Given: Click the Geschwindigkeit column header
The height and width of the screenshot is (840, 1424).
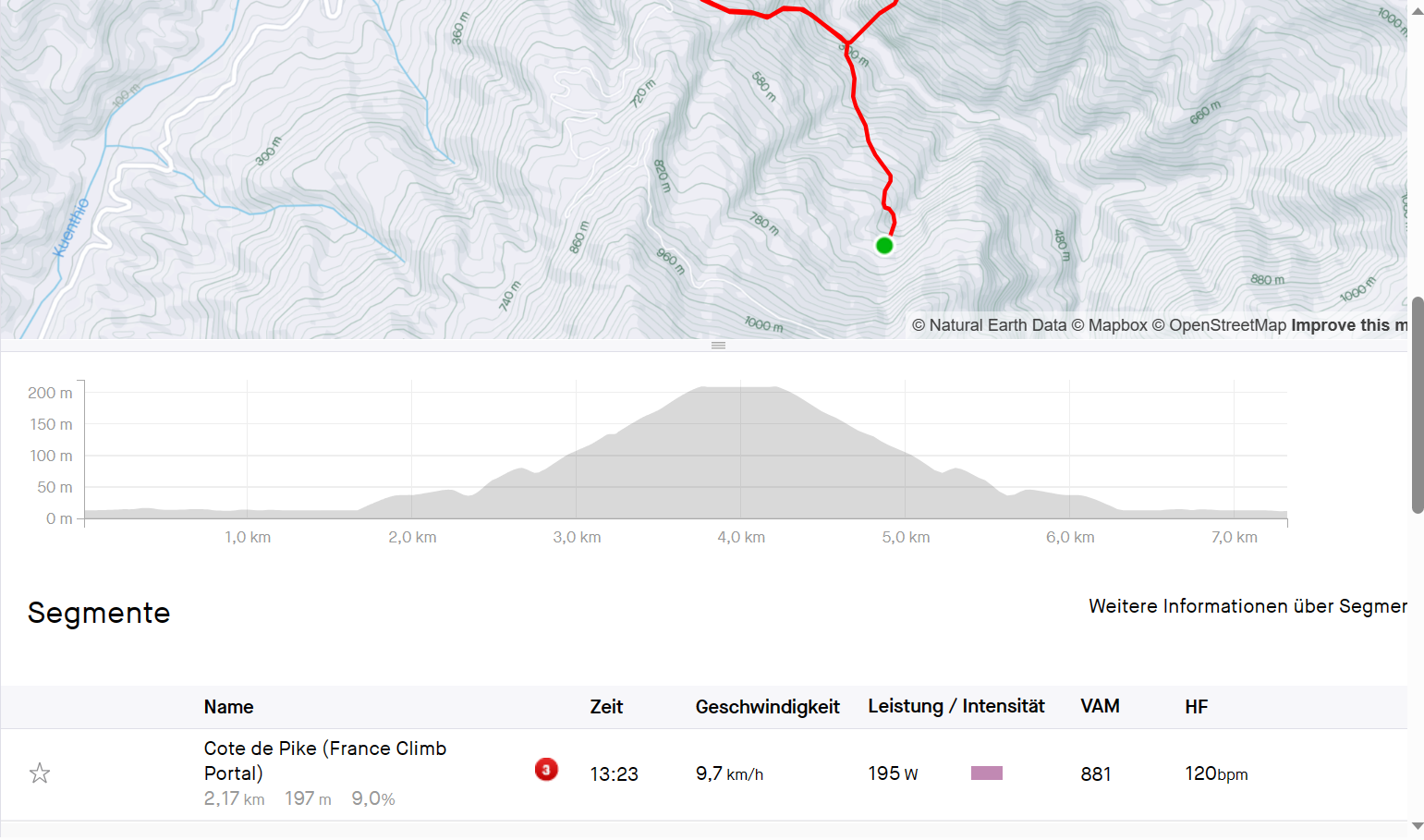Looking at the screenshot, I should [767, 707].
